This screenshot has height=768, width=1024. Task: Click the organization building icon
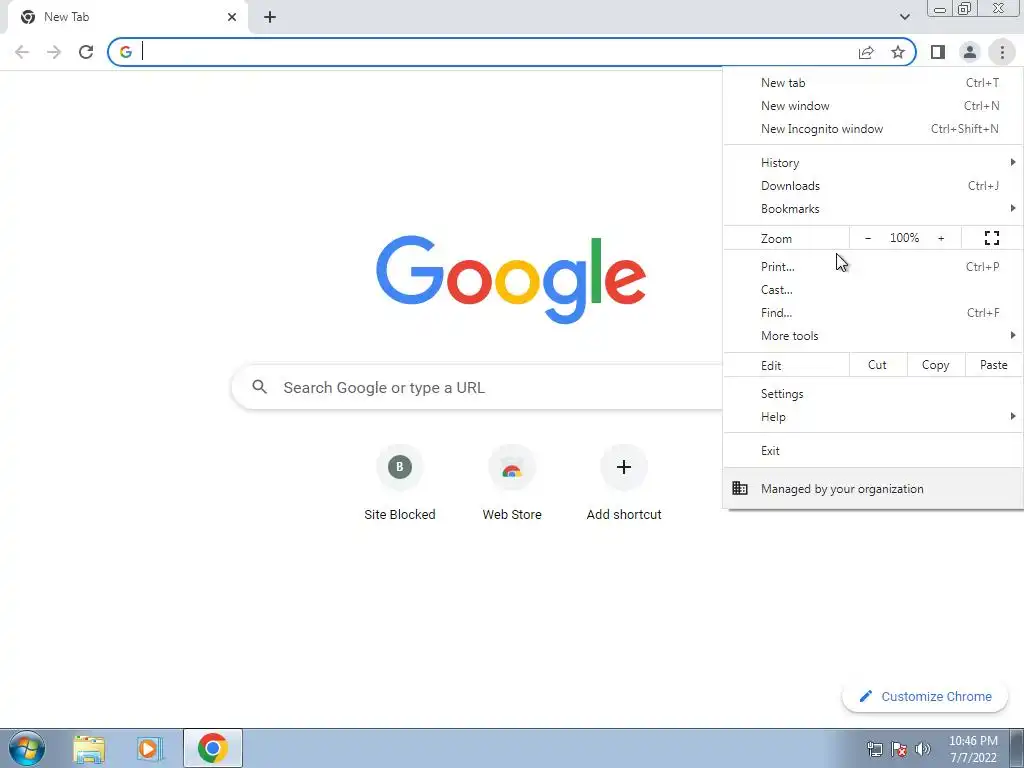pos(739,488)
